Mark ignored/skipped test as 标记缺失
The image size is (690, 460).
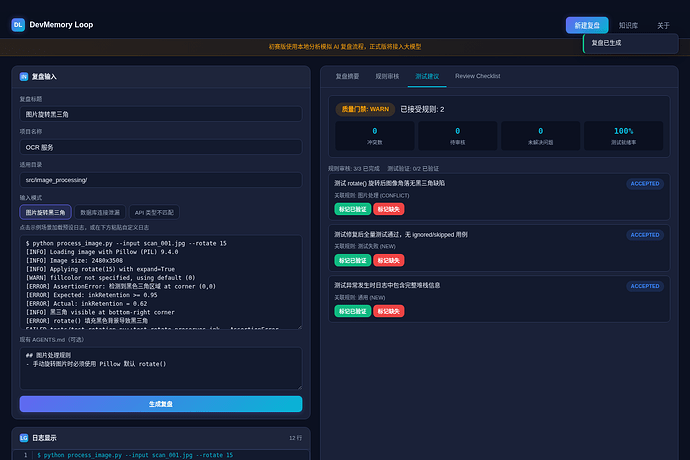(x=389, y=261)
